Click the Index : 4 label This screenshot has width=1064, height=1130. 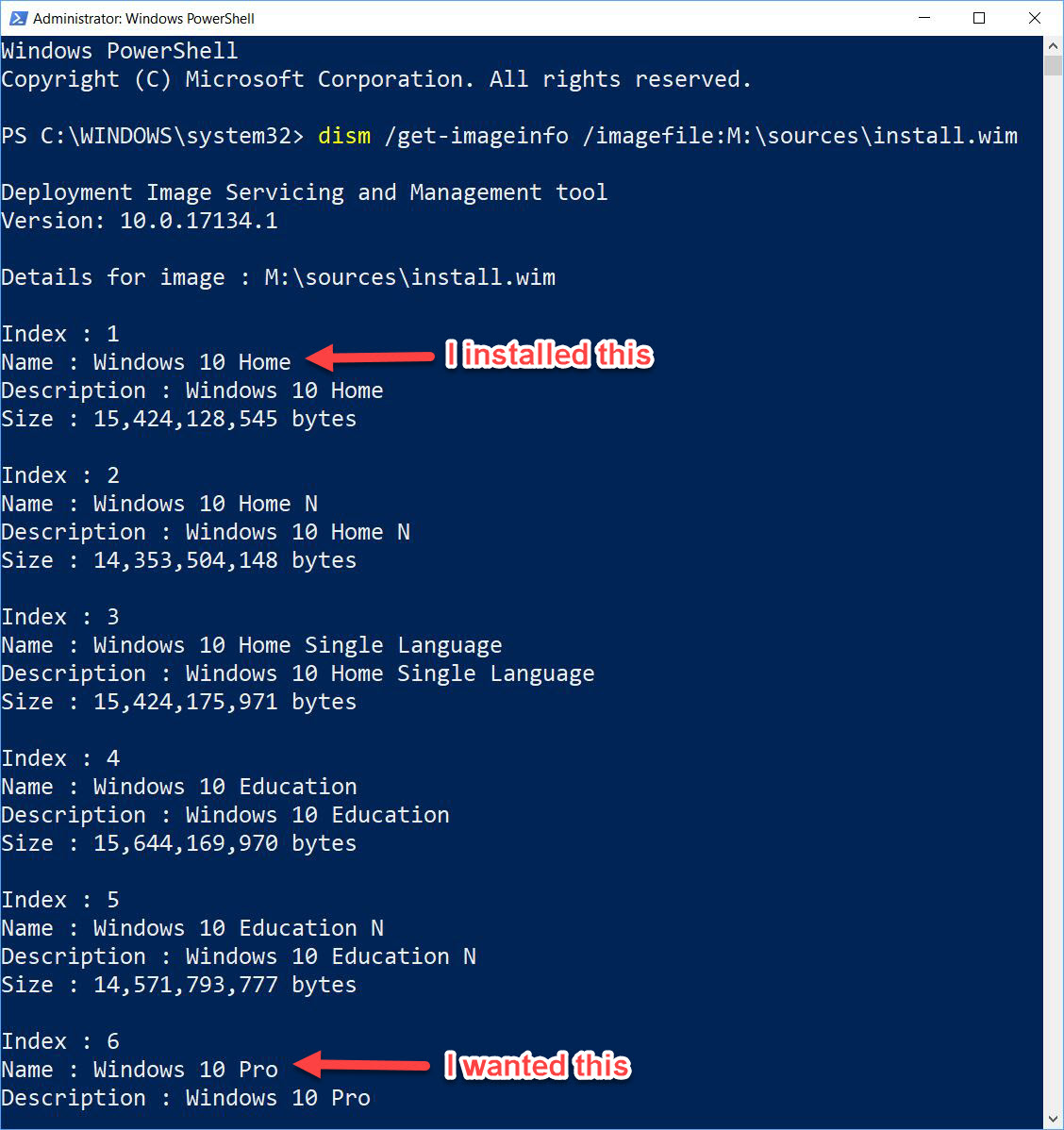[60, 757]
